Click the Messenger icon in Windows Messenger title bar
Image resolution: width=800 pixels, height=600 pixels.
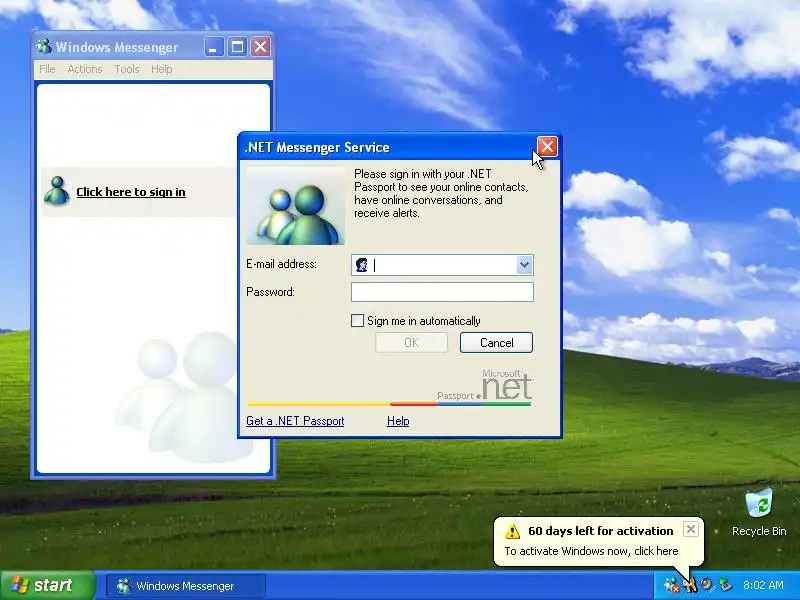(44, 46)
